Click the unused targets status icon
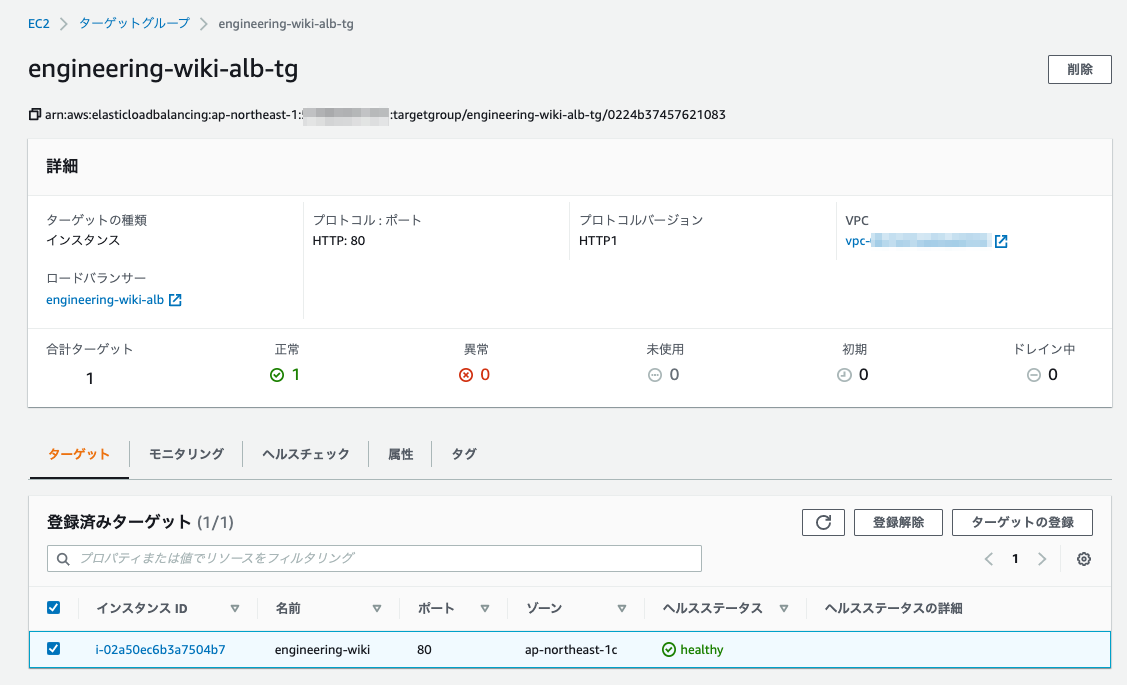The image size is (1127, 685). pos(655,374)
